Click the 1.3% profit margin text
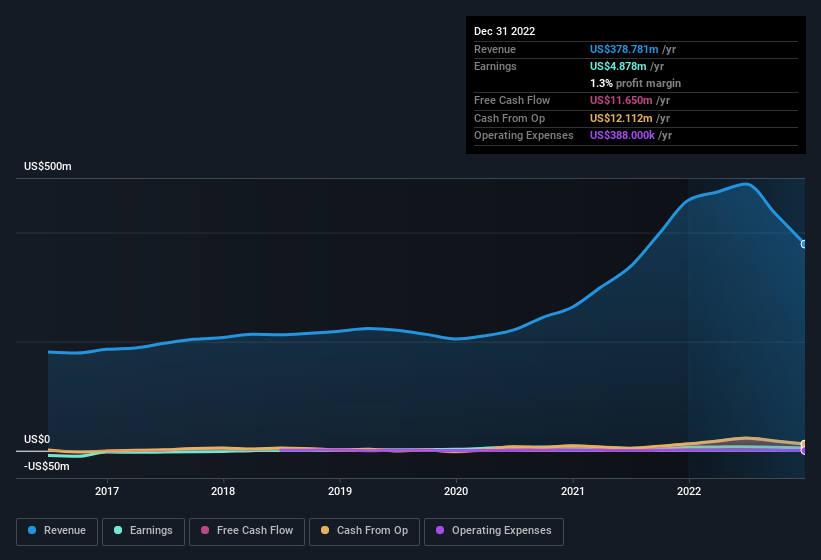The image size is (821, 560). pos(636,83)
